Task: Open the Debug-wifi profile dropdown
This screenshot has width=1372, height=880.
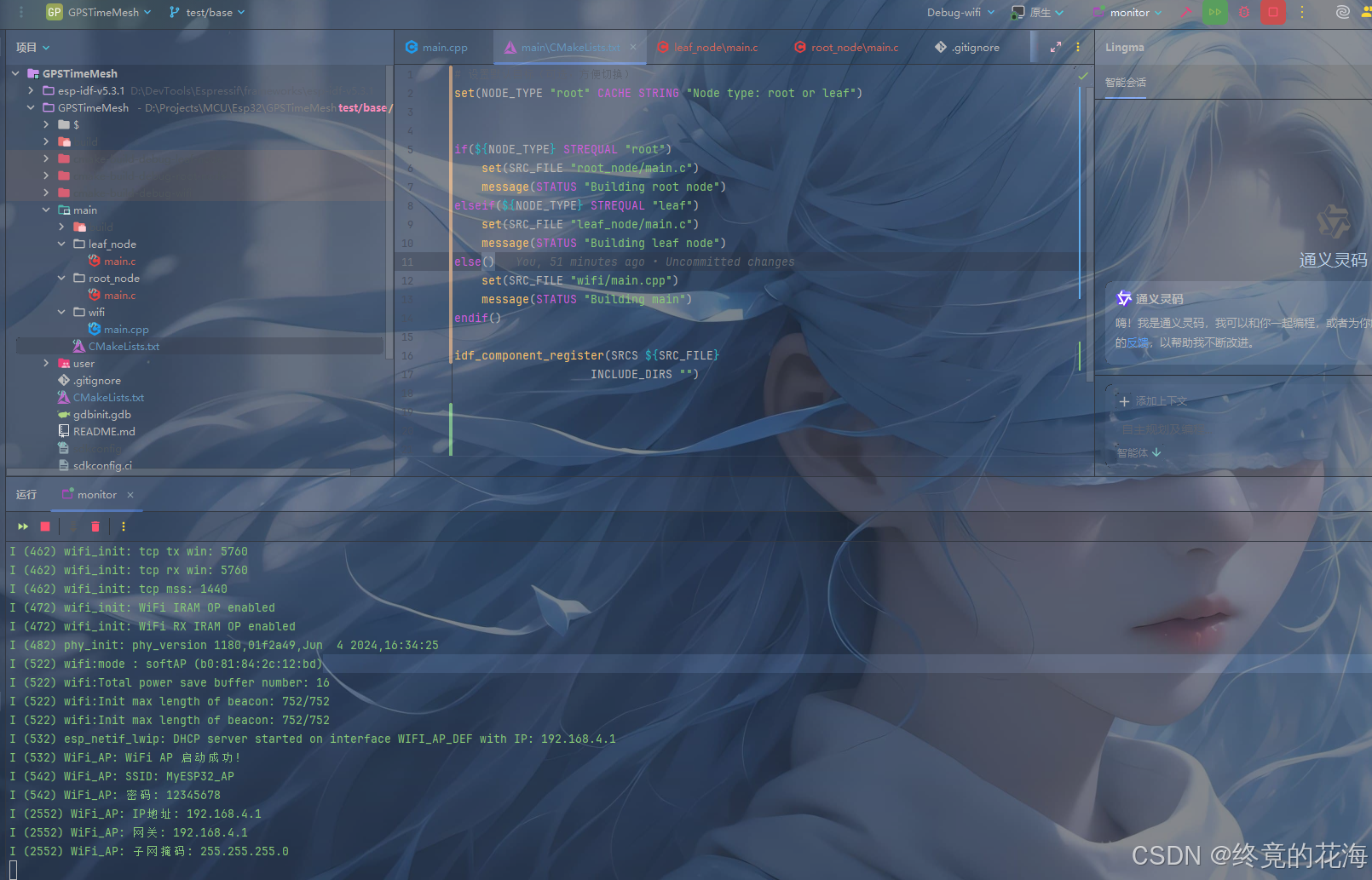Action: point(960,12)
